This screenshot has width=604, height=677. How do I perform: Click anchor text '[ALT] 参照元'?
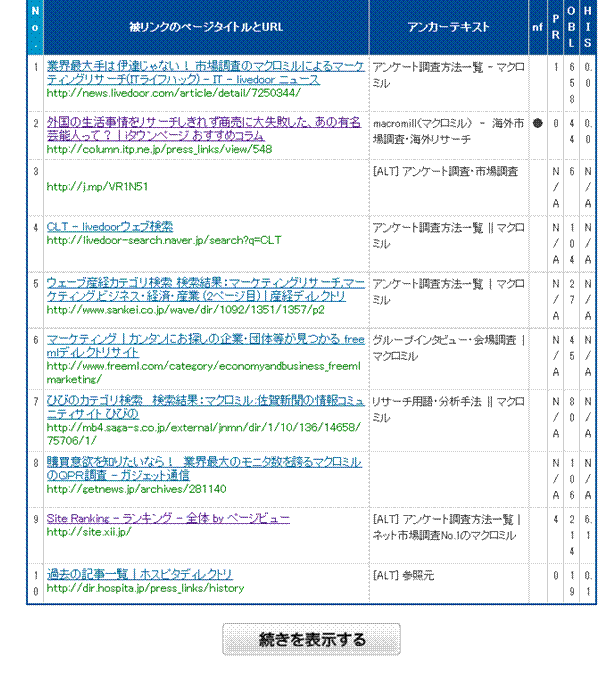[403, 576]
